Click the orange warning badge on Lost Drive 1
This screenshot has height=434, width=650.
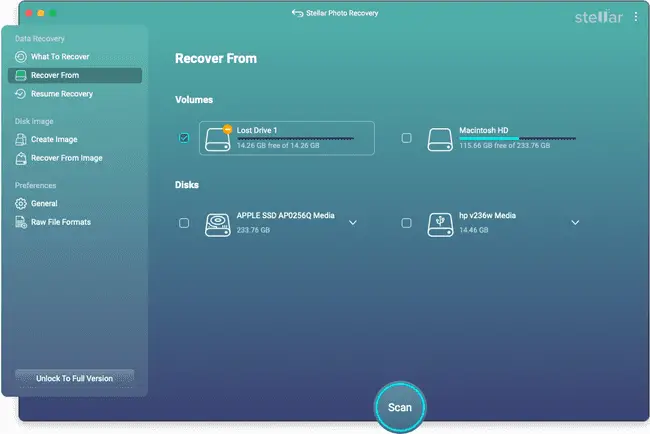tap(227, 129)
